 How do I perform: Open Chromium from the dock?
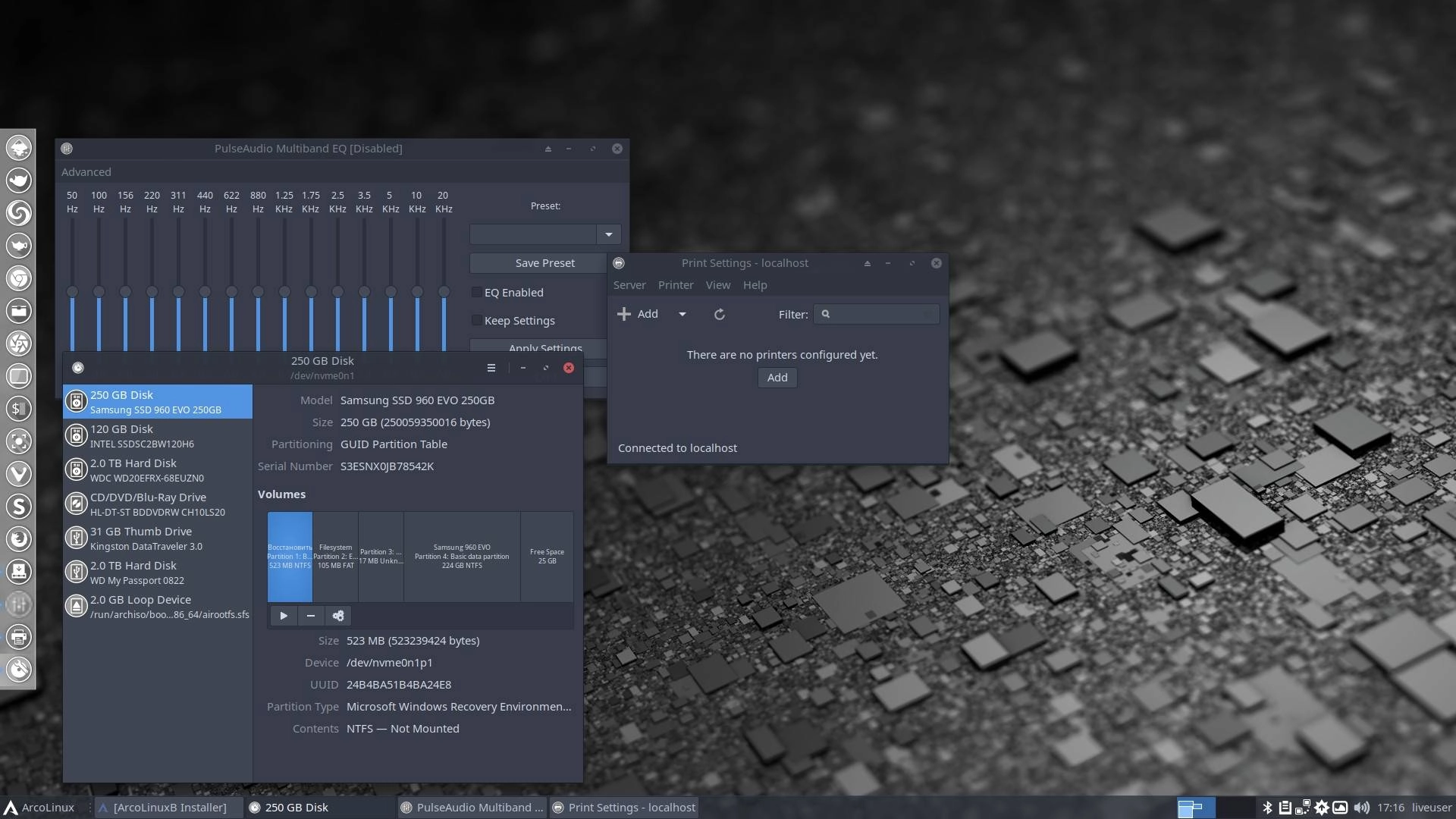coord(19,278)
